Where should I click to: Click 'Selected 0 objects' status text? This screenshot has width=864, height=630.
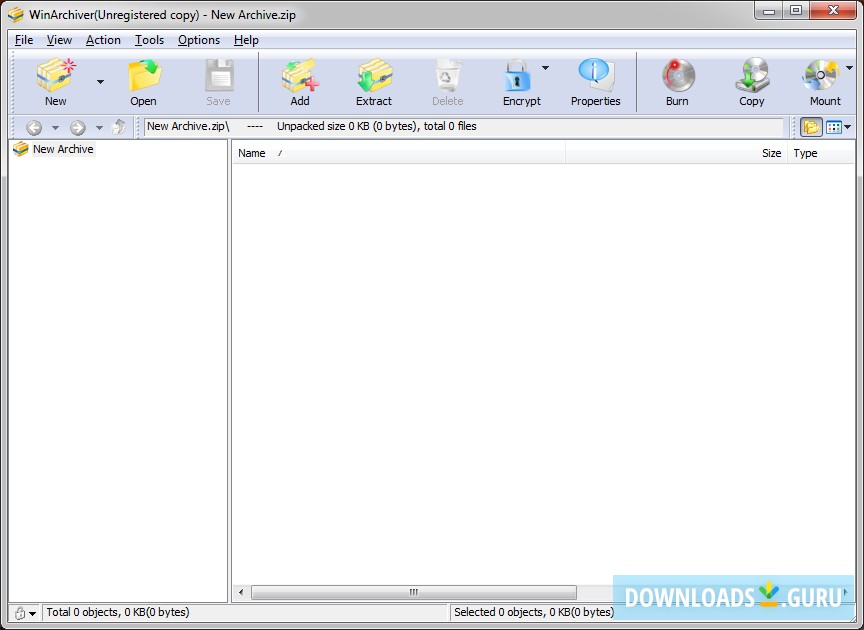[x=534, y=612]
